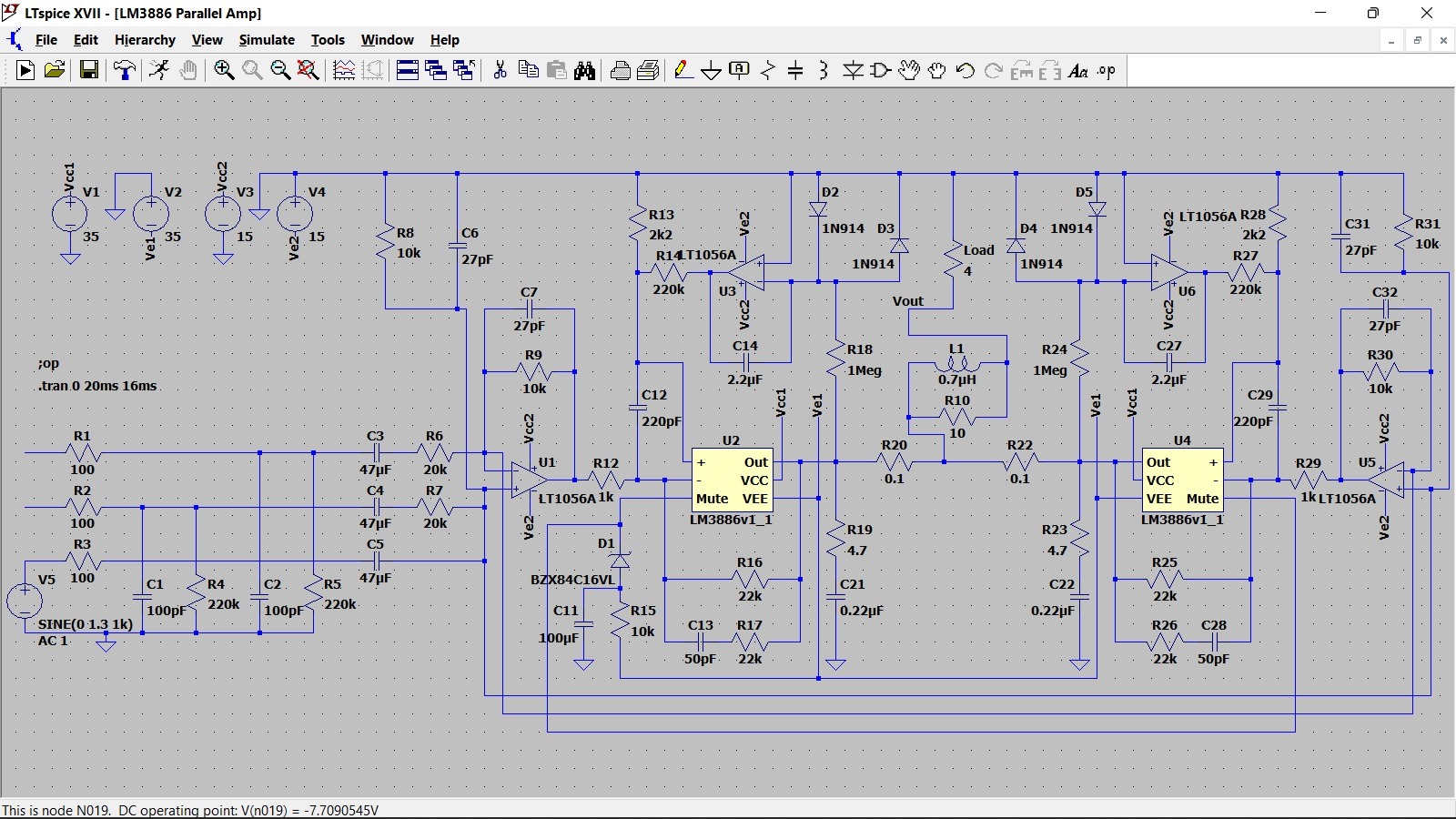Screen dimensions: 1456x819
Task: Place a Ground symbol from toolbar
Action: pos(712,70)
